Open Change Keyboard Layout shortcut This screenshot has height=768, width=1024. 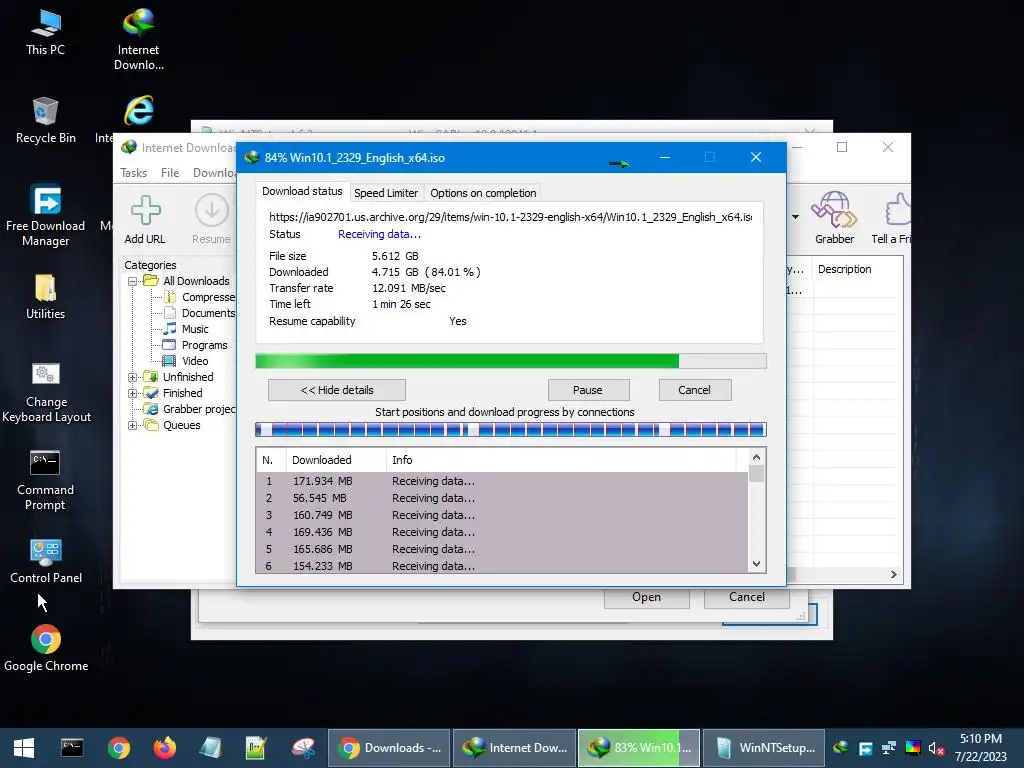pyautogui.click(x=46, y=392)
